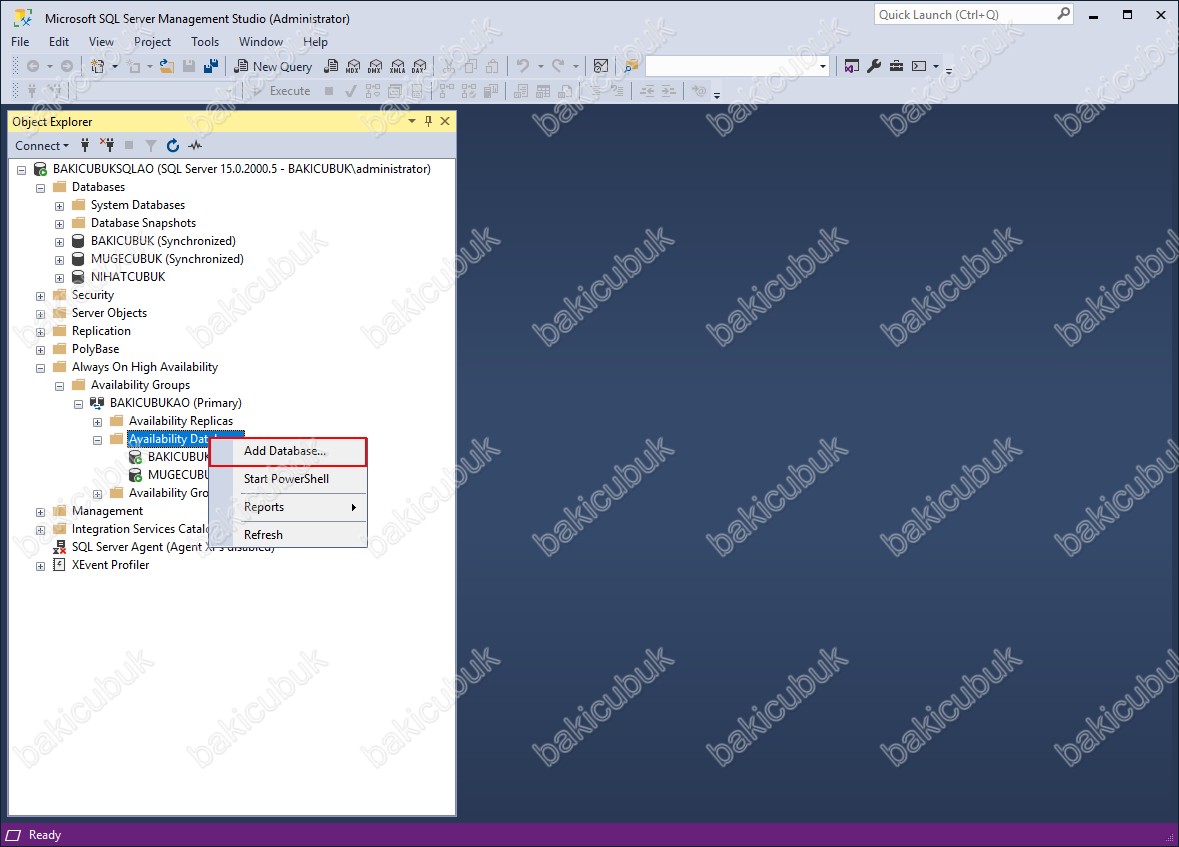Close the Object Explorer panel

point(445,121)
